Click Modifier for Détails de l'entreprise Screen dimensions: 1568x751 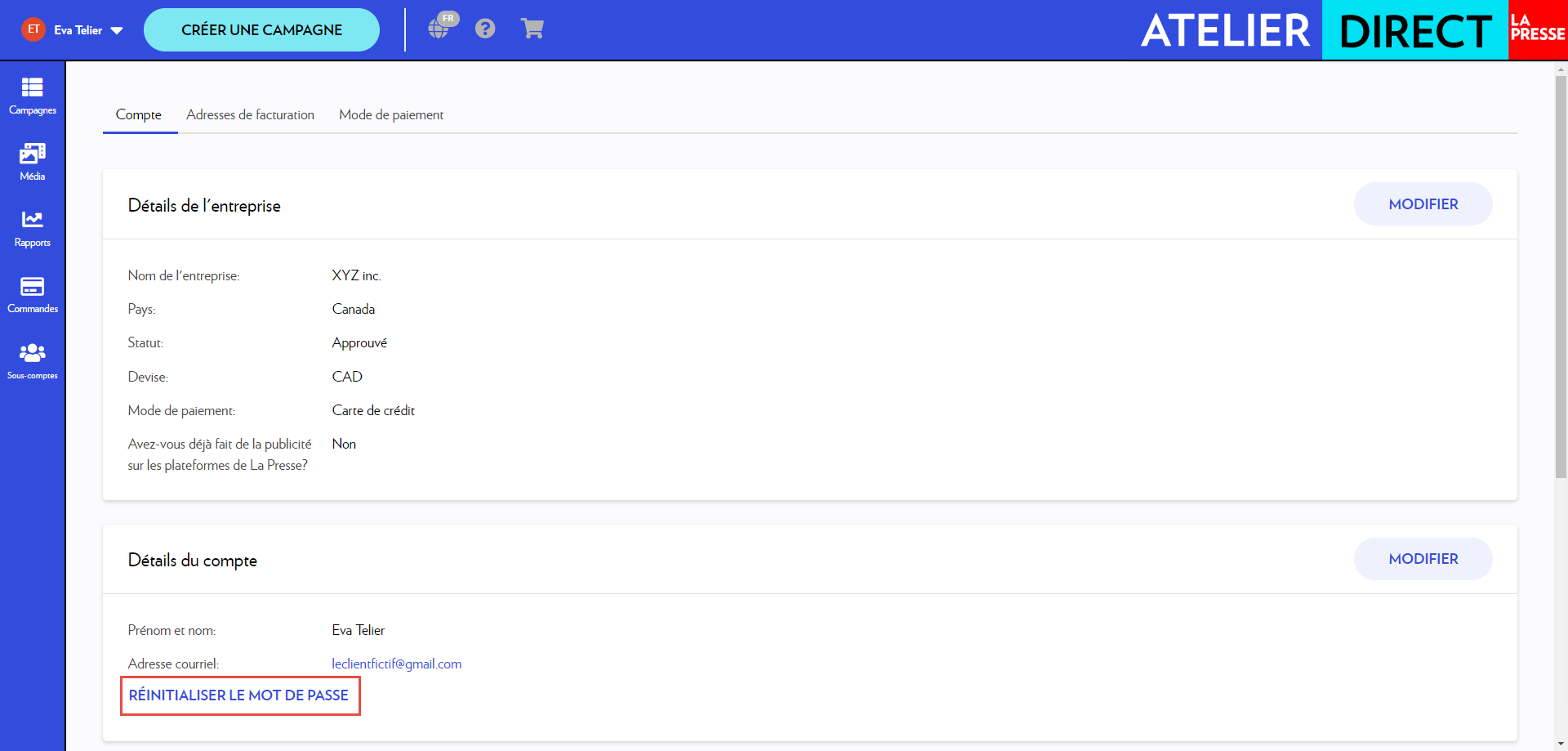(1423, 204)
